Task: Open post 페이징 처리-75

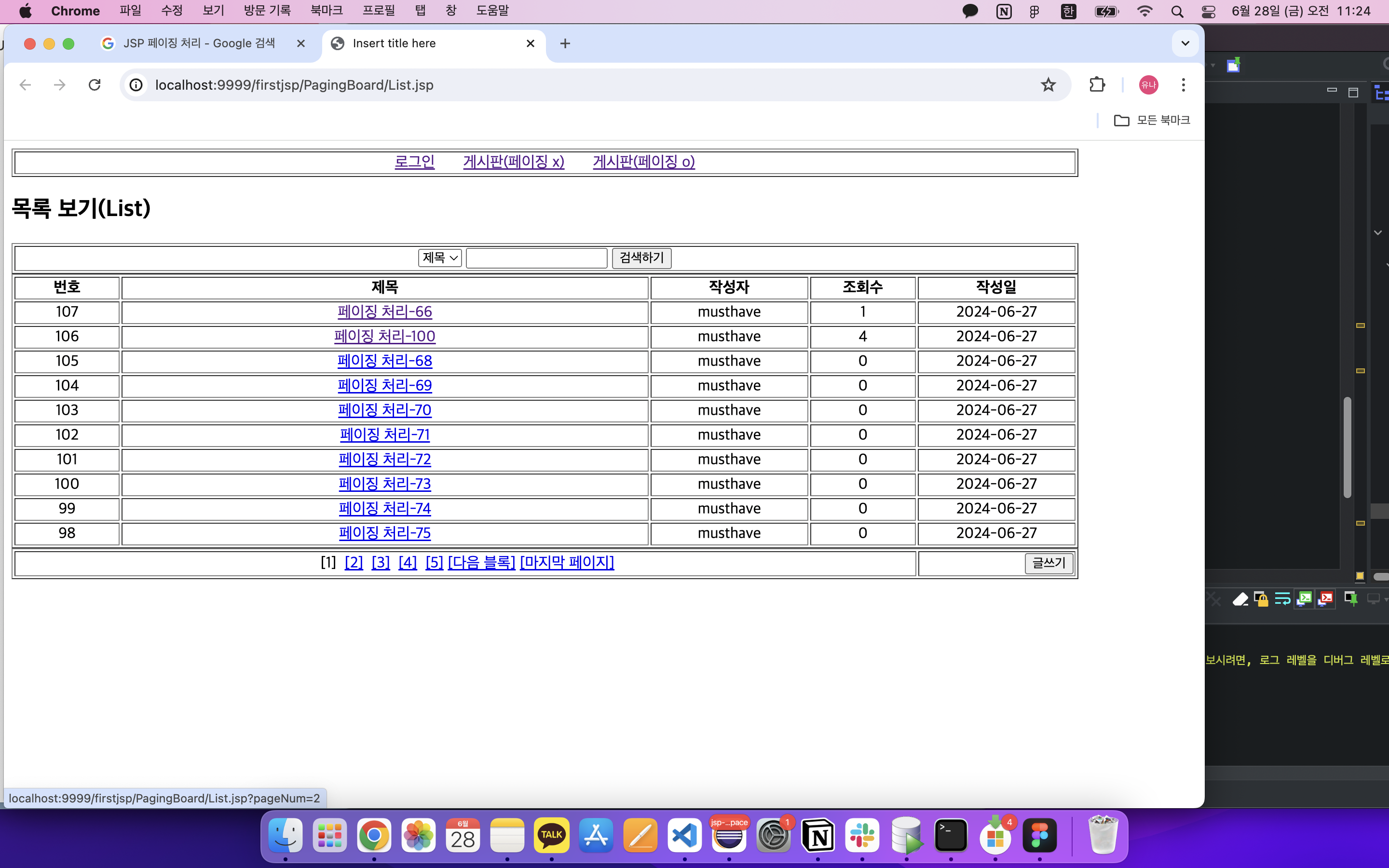Action: coord(384,533)
